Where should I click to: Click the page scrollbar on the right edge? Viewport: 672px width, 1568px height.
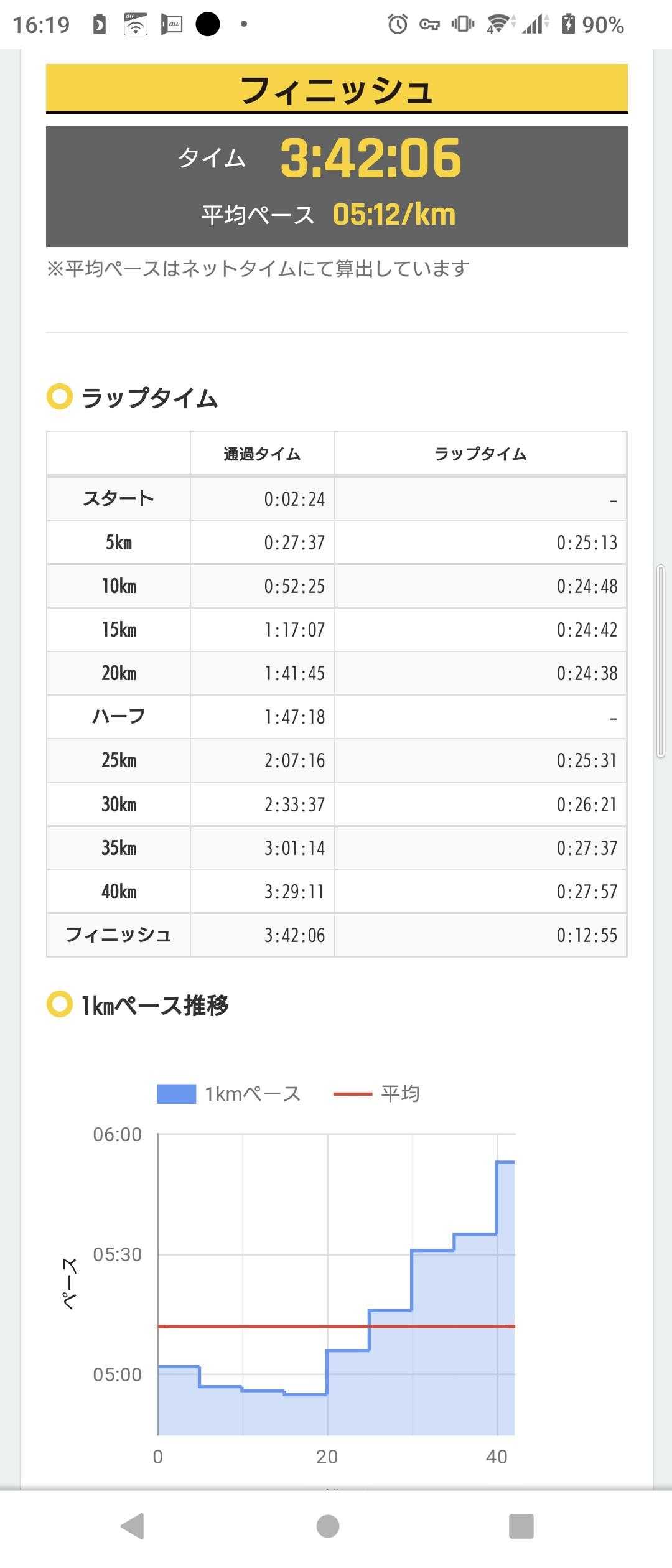point(661,661)
